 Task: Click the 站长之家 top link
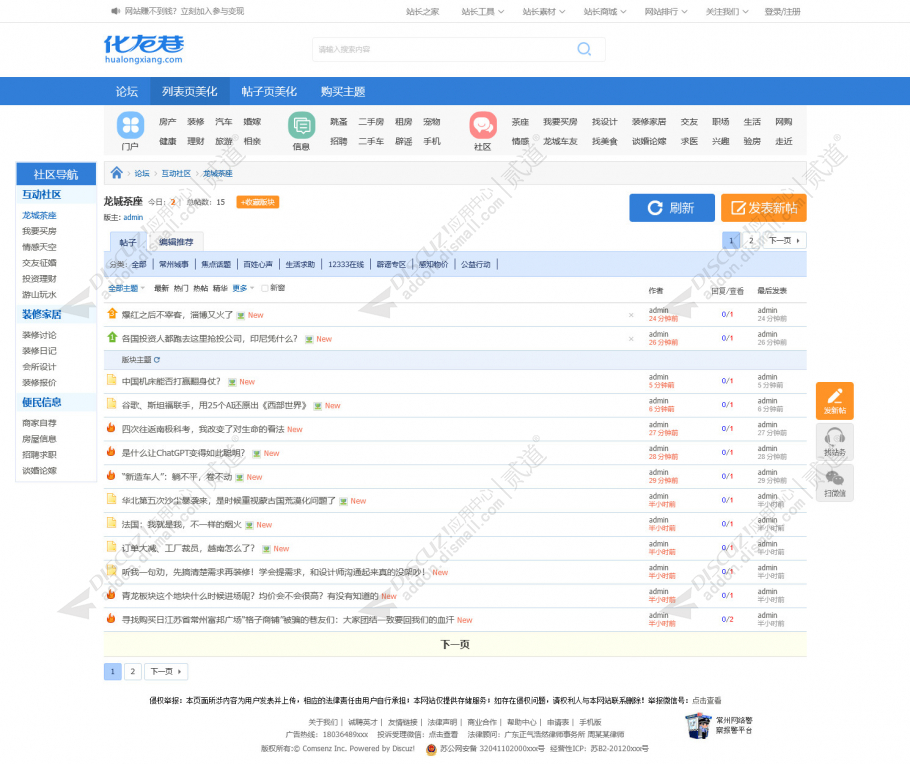click(422, 12)
